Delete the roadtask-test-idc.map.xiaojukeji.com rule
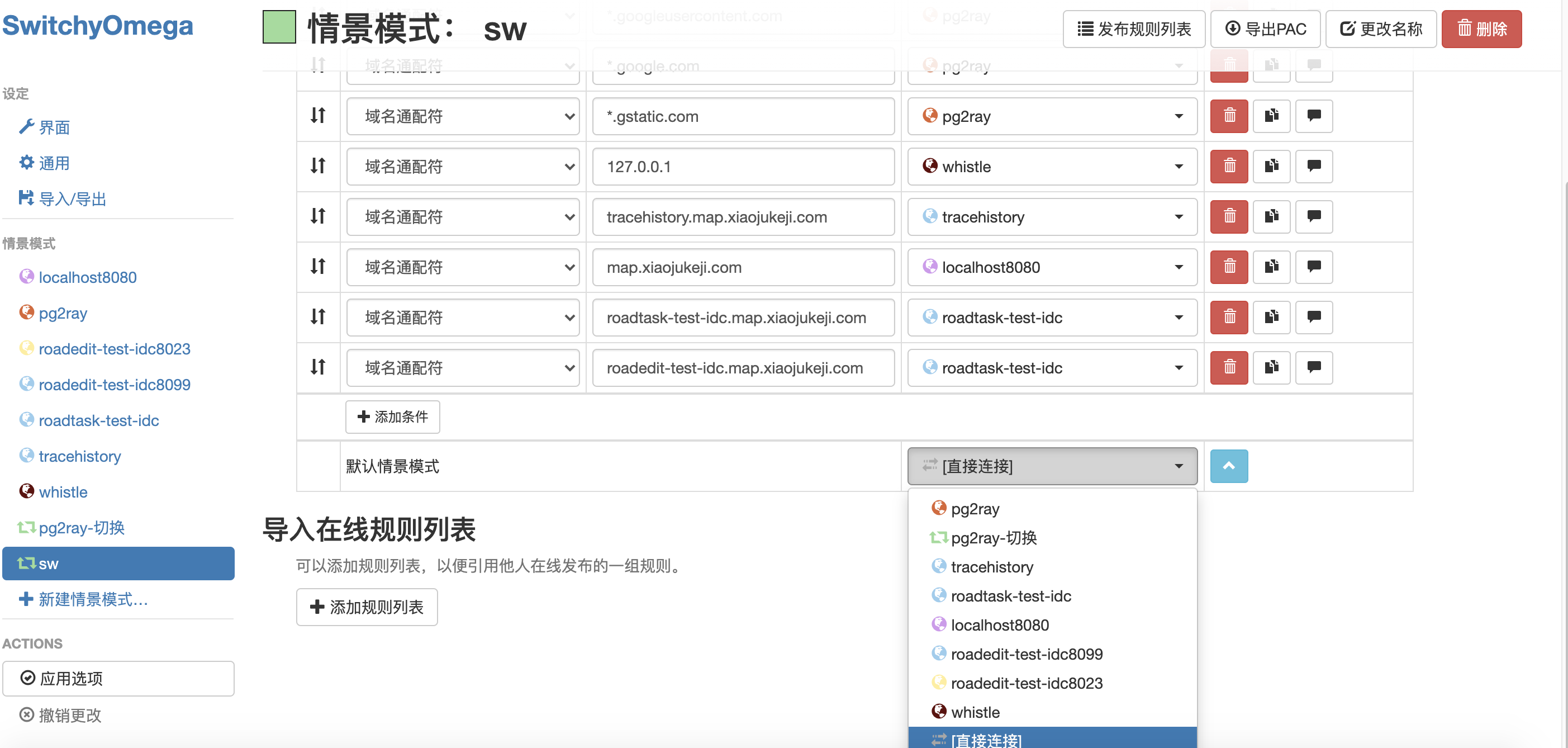The image size is (1568, 748). point(1228,317)
